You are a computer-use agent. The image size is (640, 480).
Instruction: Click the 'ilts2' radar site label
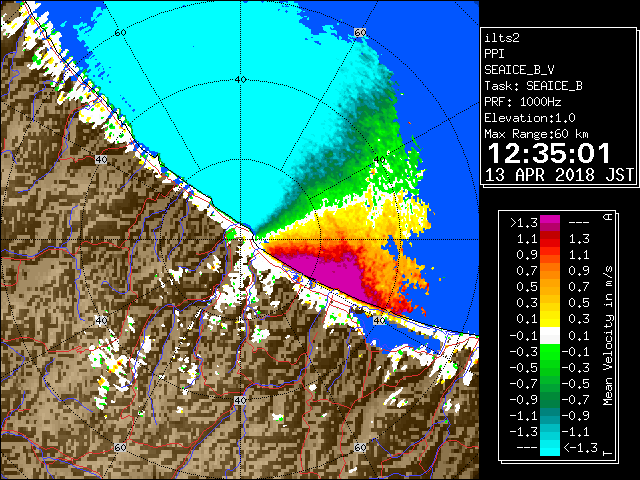502,38
